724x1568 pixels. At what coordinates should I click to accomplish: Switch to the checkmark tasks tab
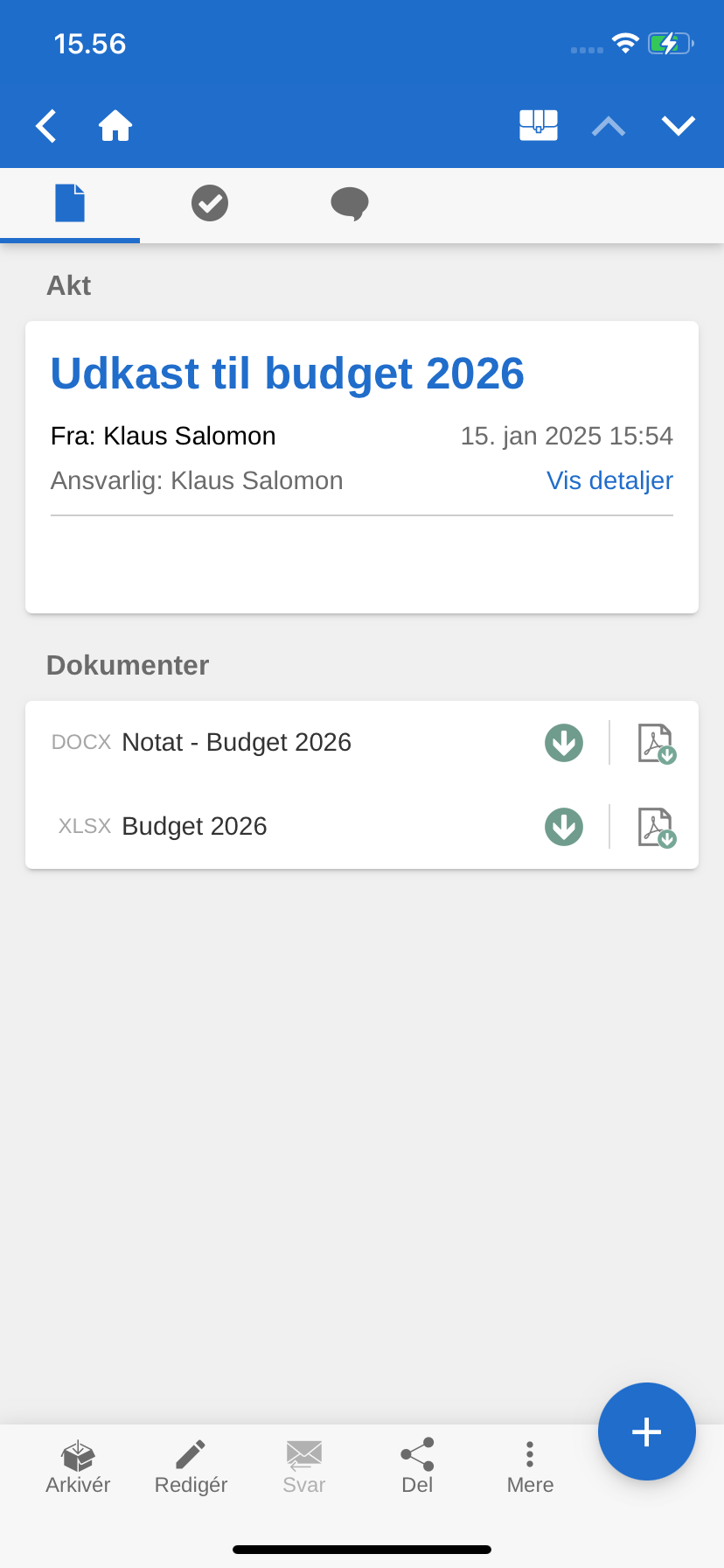tap(210, 203)
